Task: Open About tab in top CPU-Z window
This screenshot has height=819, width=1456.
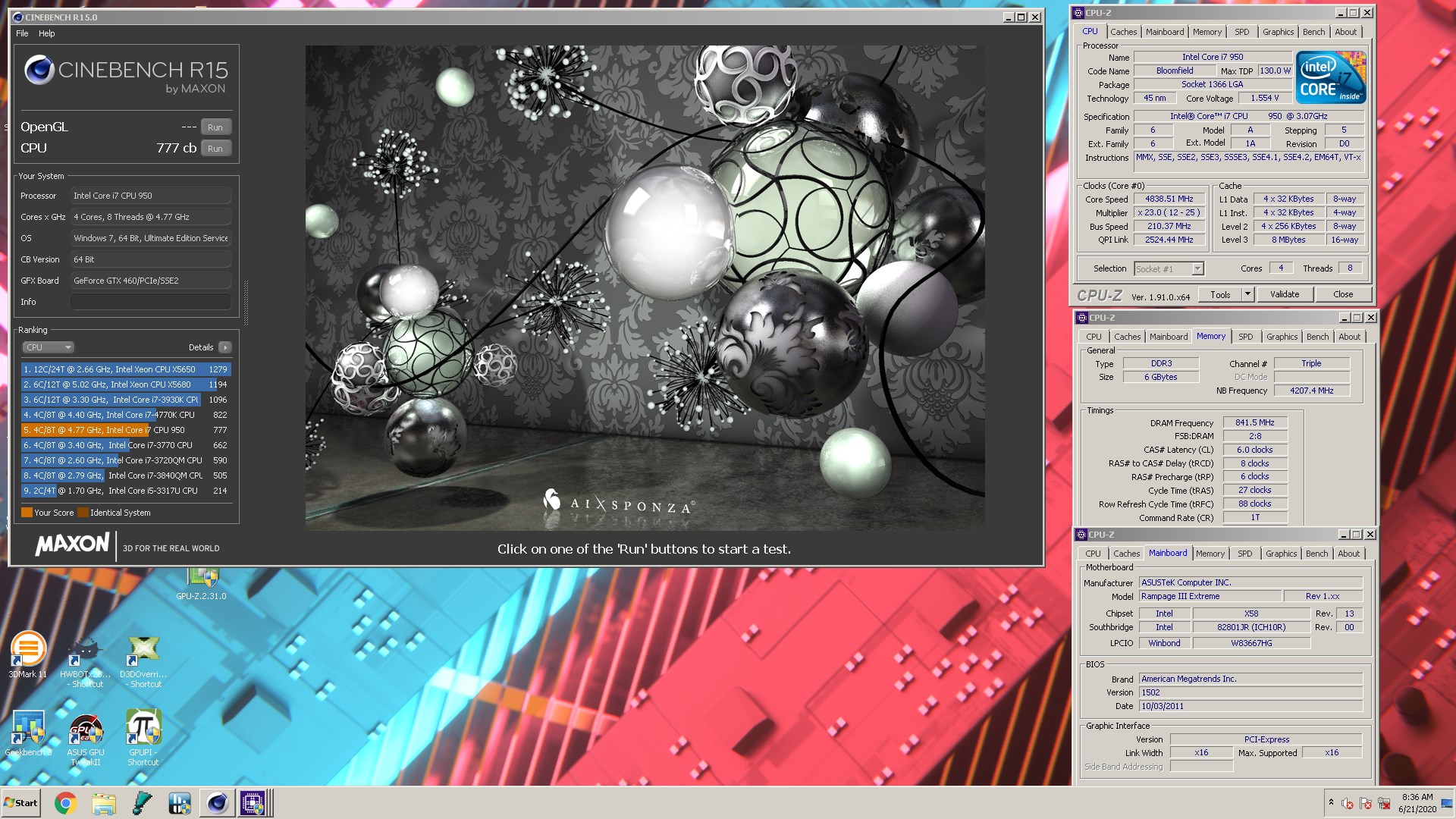Action: click(x=1345, y=32)
